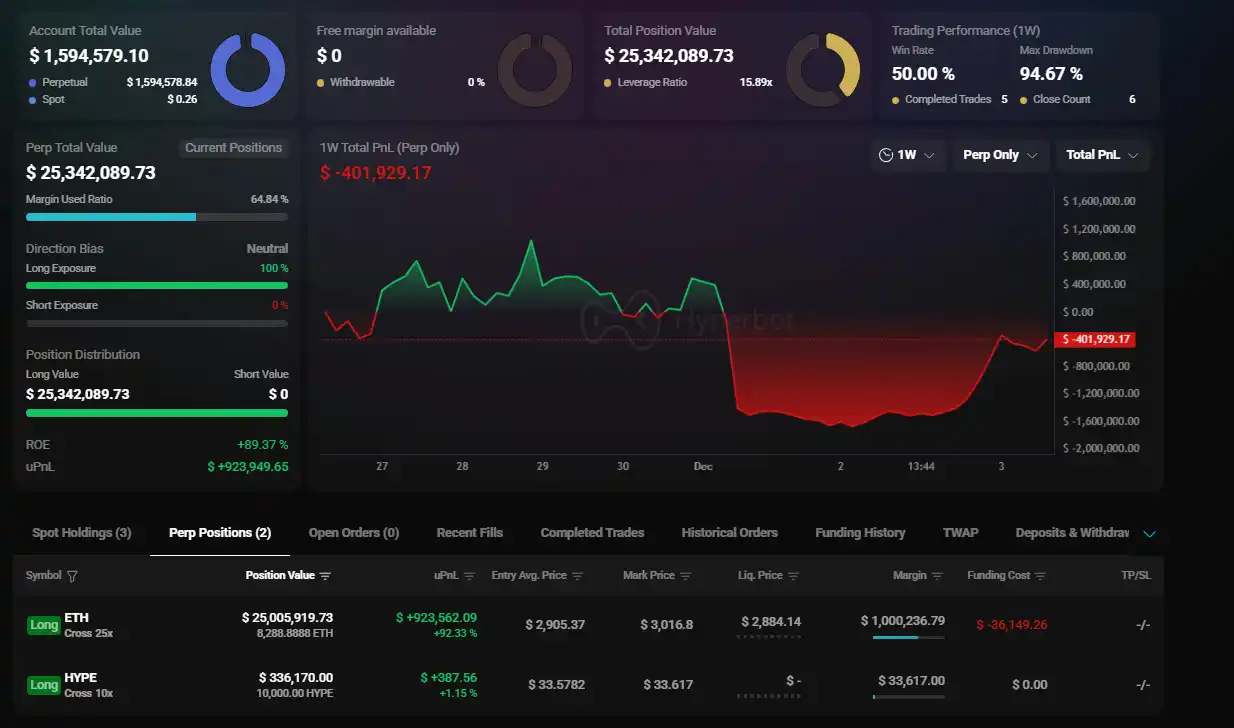Click ETH uPnL +923,562.09 value
This screenshot has width=1234, height=728.
(436, 618)
